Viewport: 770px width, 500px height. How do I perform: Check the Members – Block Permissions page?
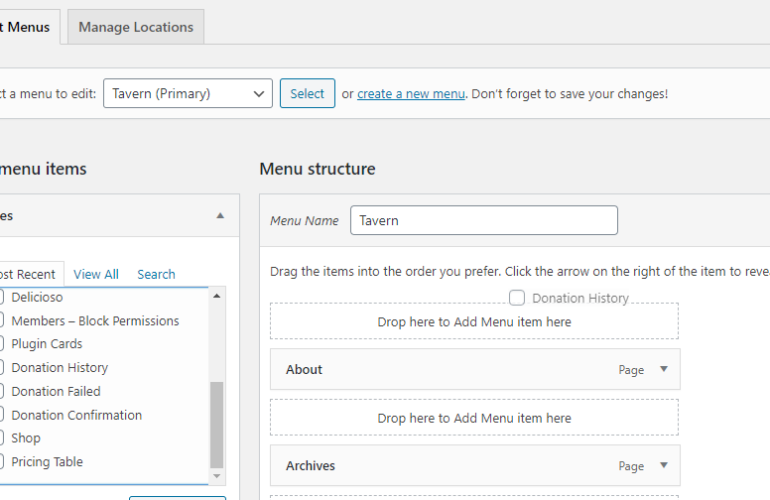click(x=2, y=321)
